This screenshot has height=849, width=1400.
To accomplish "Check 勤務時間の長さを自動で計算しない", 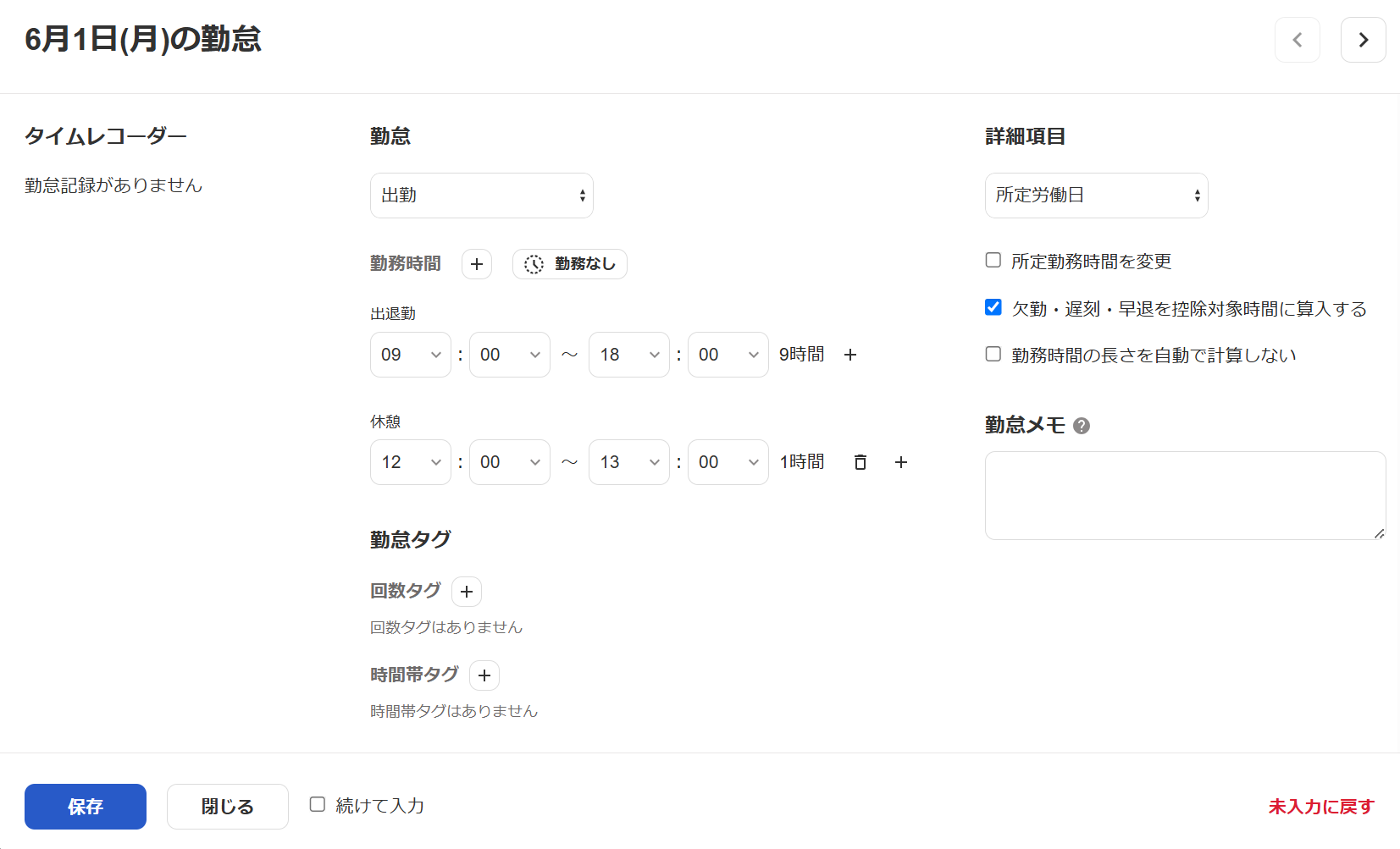I will [x=993, y=354].
